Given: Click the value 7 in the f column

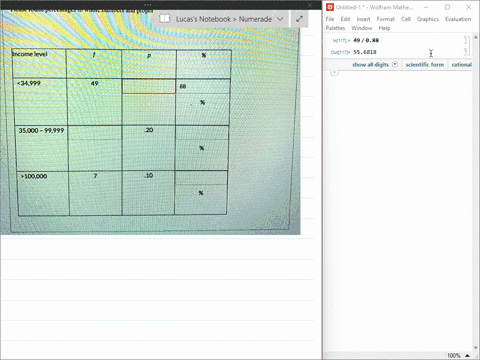Looking at the screenshot, I should click(95, 176).
